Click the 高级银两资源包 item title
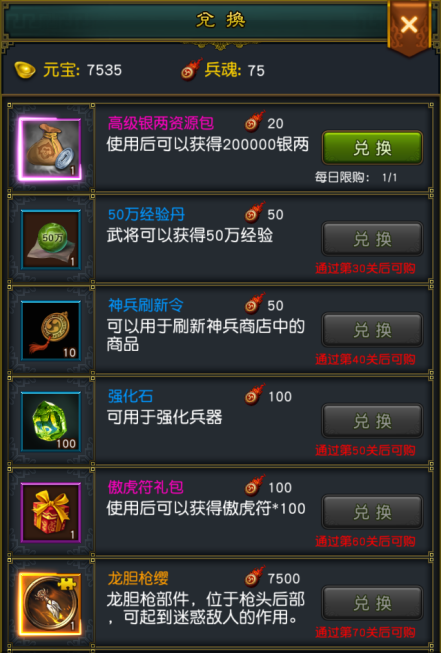441x654 pixels. coord(161,123)
